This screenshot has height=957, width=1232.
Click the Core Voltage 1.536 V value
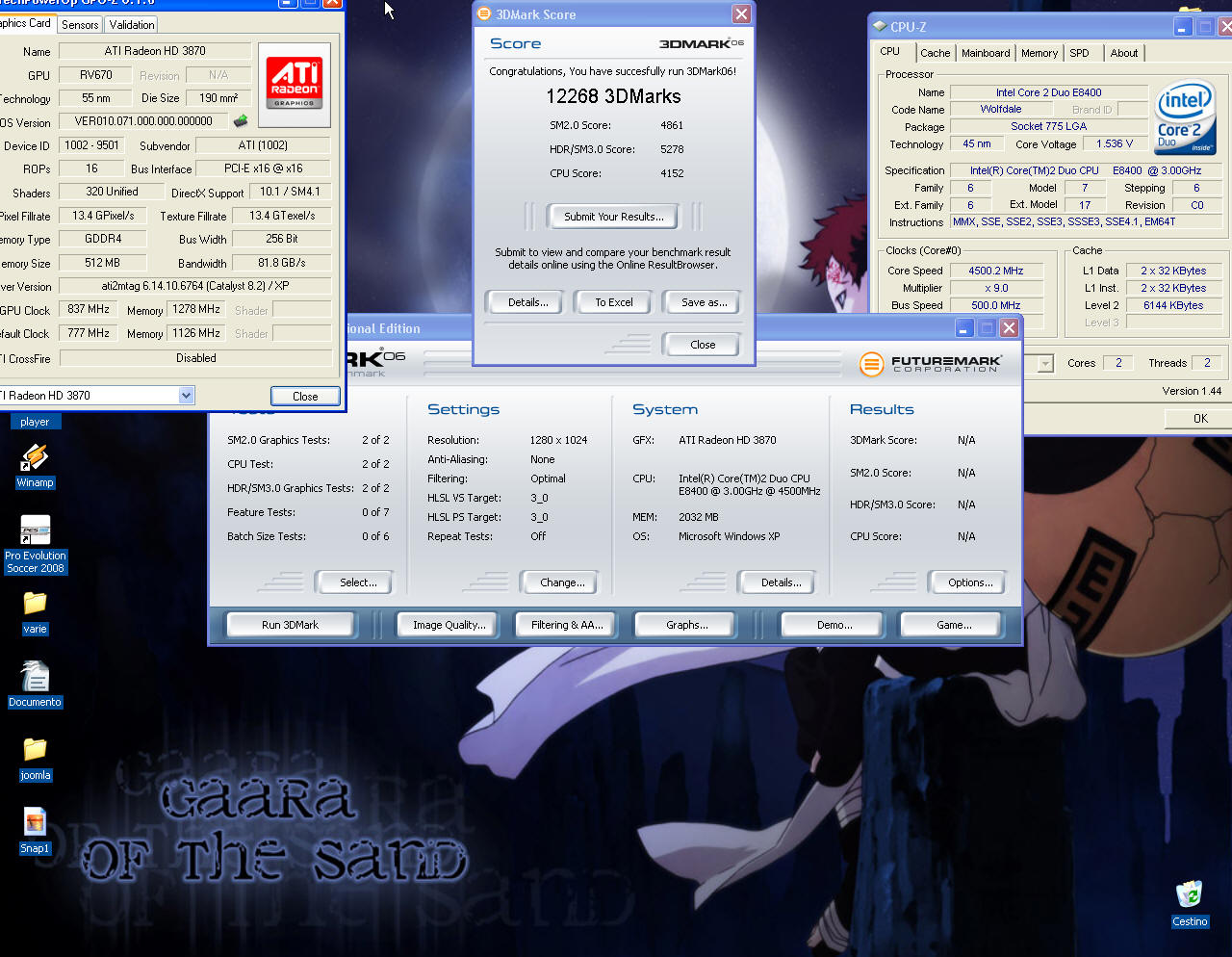(1115, 143)
